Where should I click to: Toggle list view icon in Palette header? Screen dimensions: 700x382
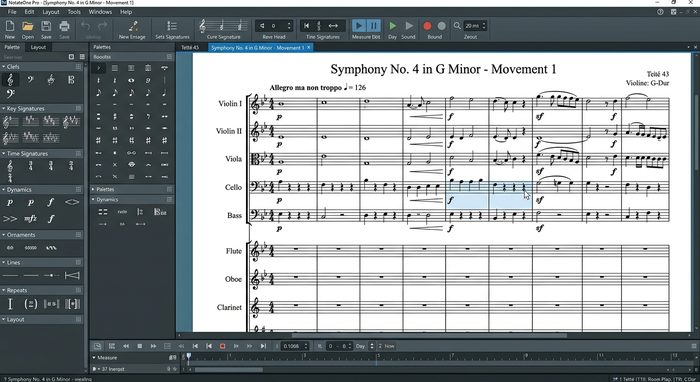[x=82, y=57]
